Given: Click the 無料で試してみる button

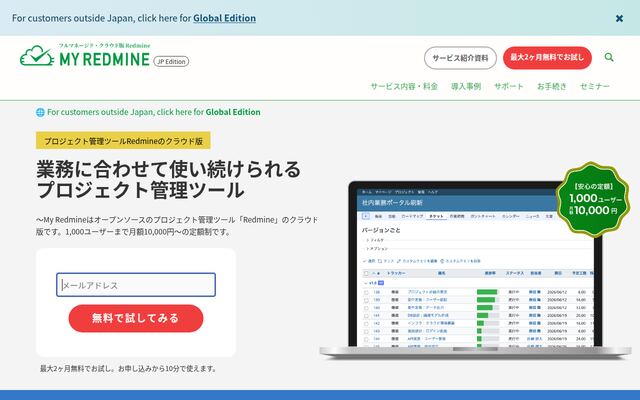Looking at the screenshot, I should pyautogui.click(x=136, y=318).
